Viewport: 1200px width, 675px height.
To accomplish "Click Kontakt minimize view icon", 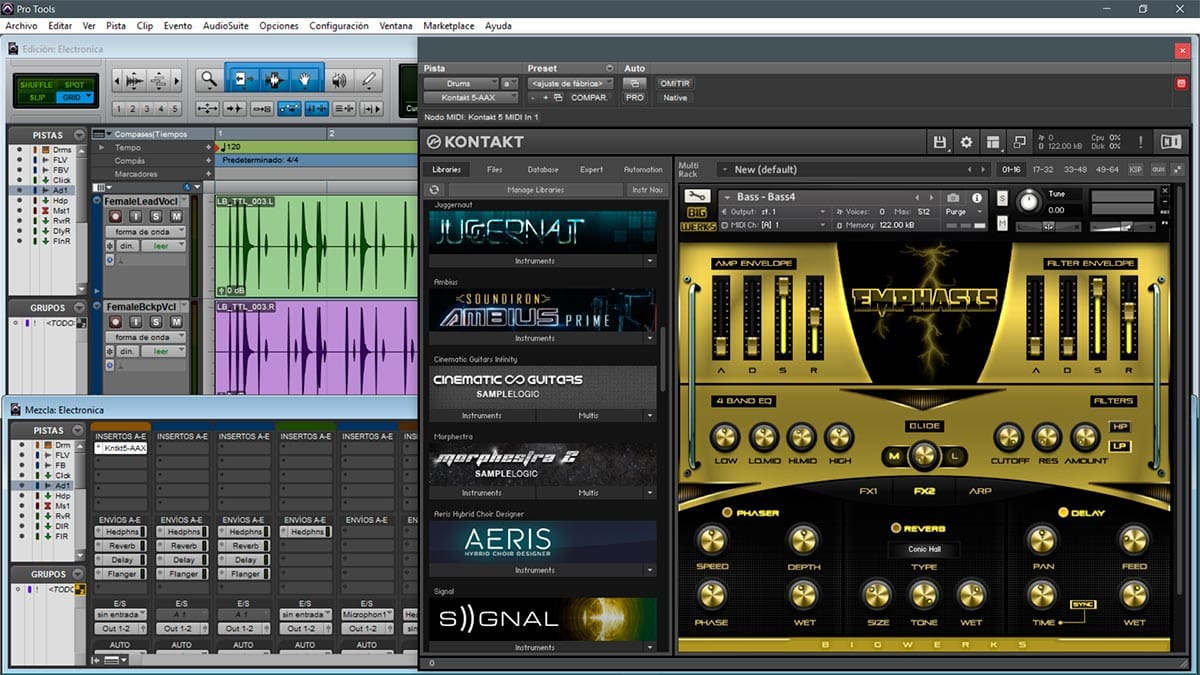I will click(x=1018, y=143).
